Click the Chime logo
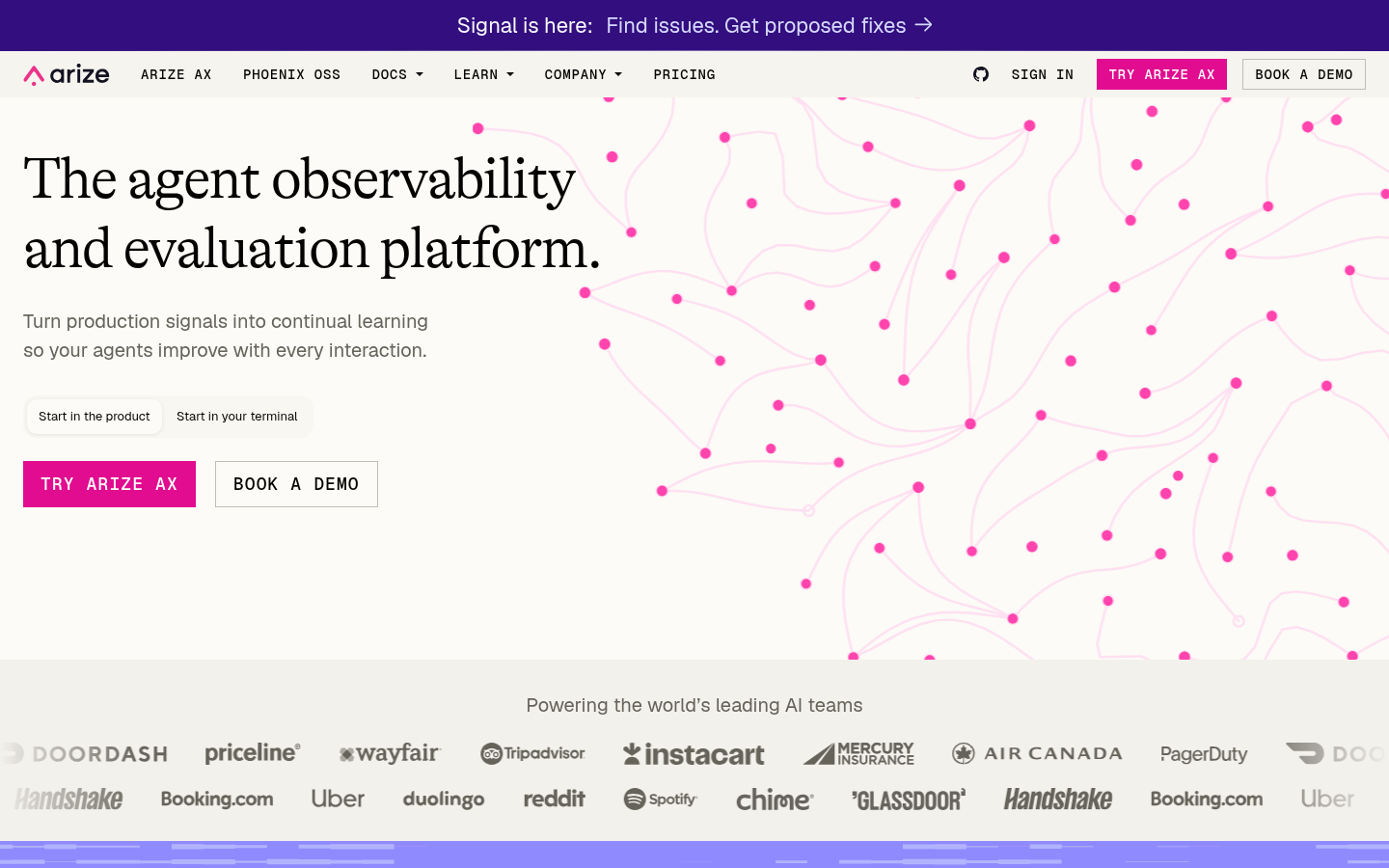The height and width of the screenshot is (868, 1389). coord(775,800)
